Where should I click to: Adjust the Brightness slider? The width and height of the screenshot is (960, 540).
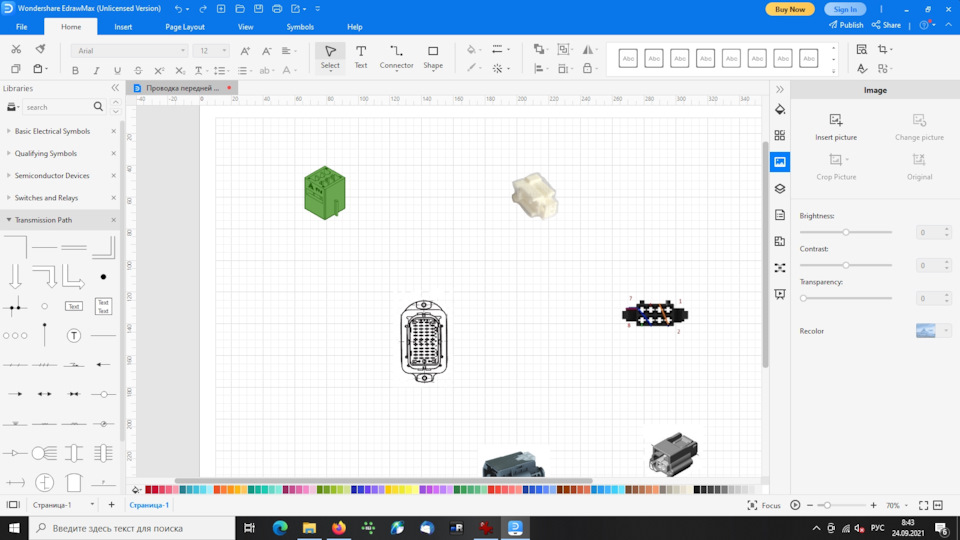pyautogui.click(x=846, y=233)
